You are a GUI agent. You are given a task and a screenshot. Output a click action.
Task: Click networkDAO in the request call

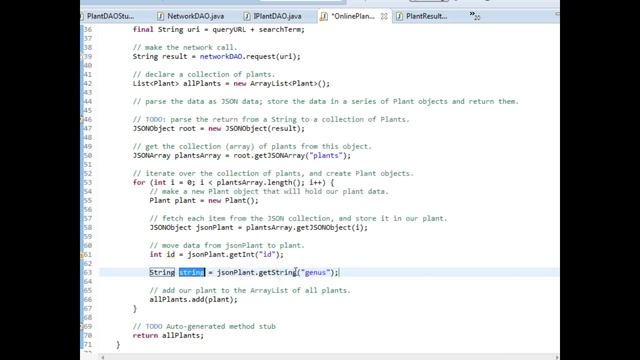click(x=221, y=57)
